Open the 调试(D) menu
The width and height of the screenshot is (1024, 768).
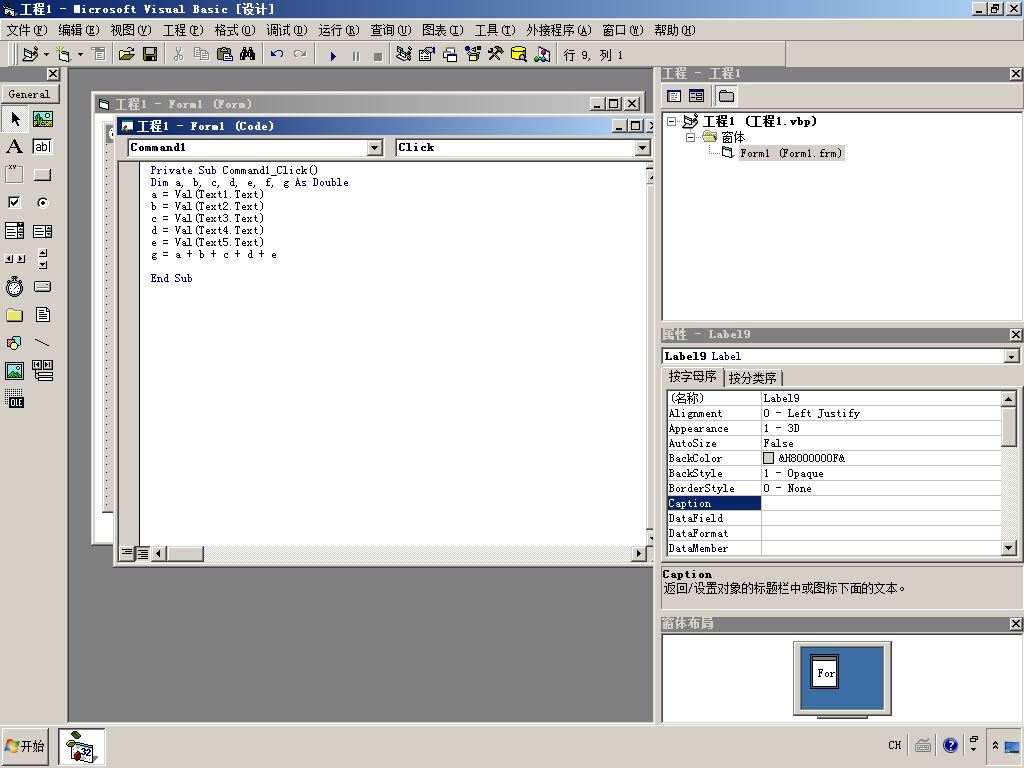pos(287,30)
